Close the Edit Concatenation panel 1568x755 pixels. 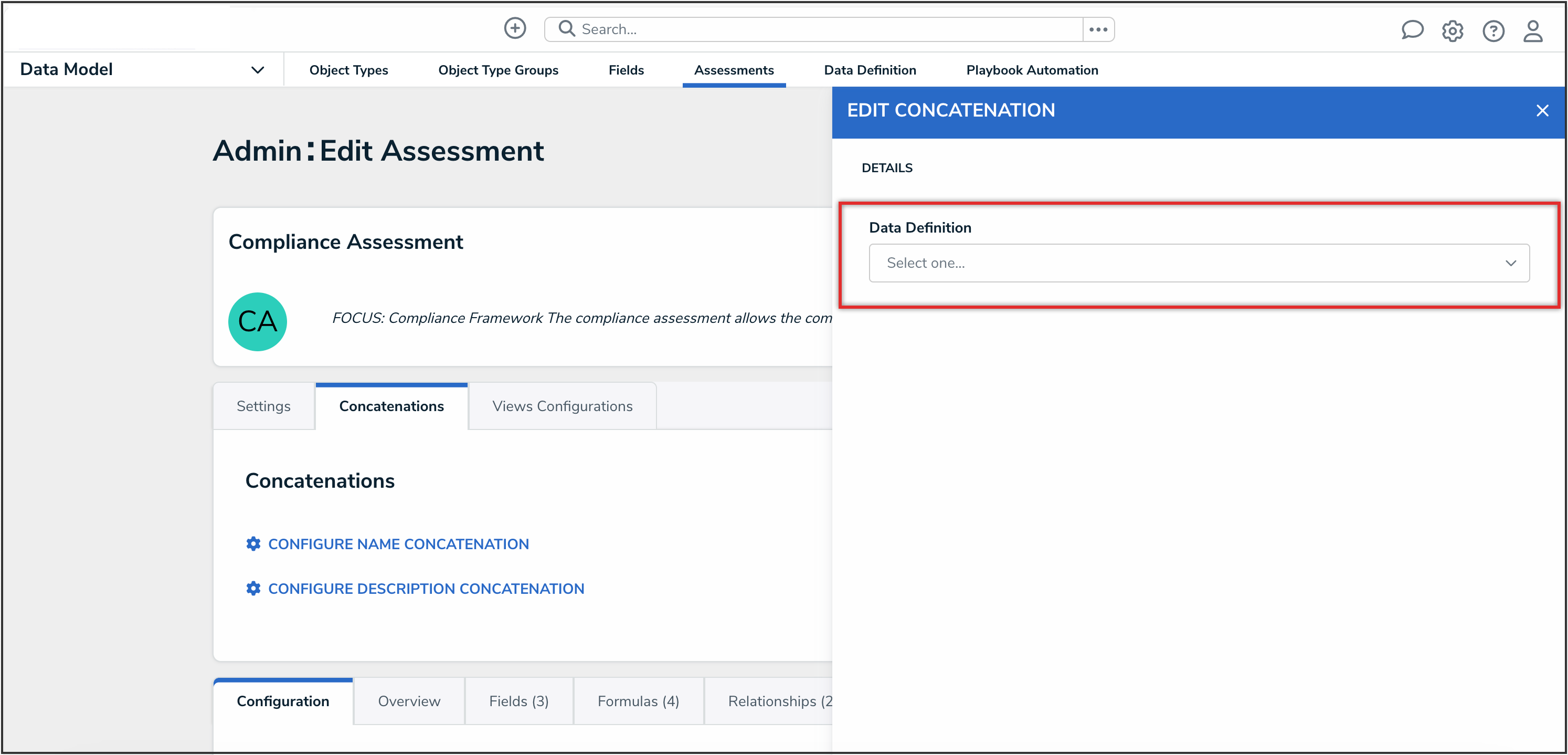1542,111
